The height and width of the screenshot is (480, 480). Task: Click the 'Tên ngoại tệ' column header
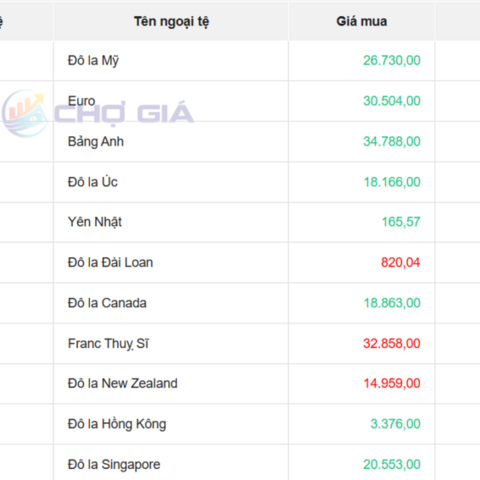[x=171, y=22]
